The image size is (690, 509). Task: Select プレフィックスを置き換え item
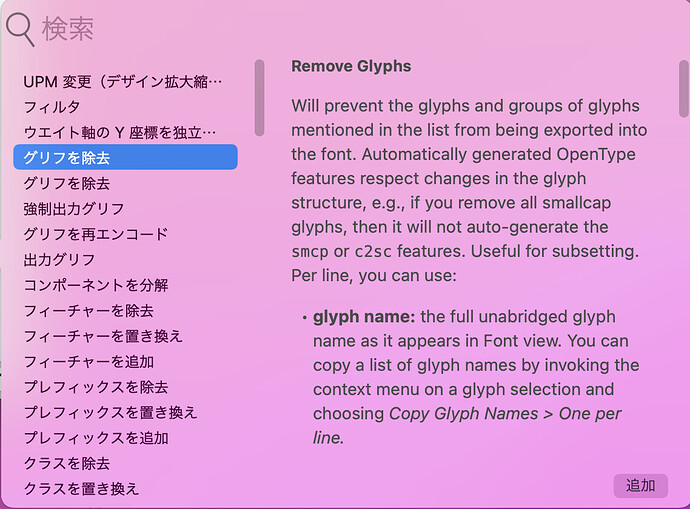pos(125,413)
